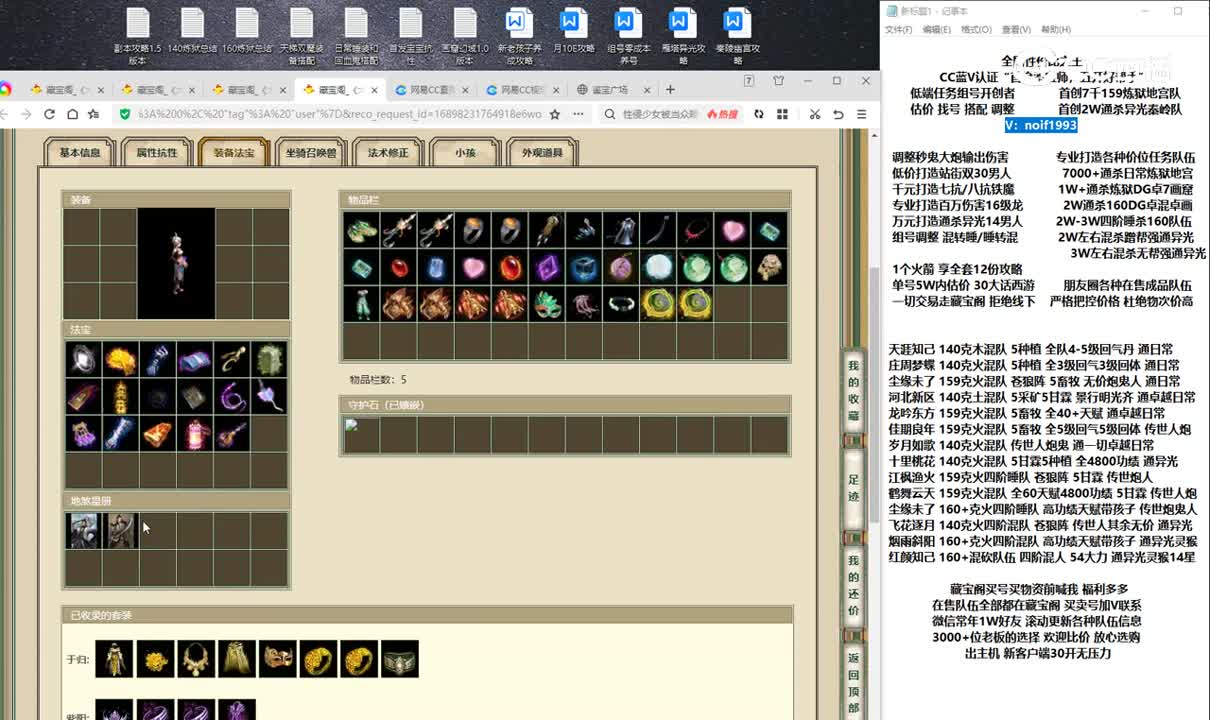The height and width of the screenshot is (720, 1210).
Task: Select the teal trousers item in third row
Action: point(362,305)
